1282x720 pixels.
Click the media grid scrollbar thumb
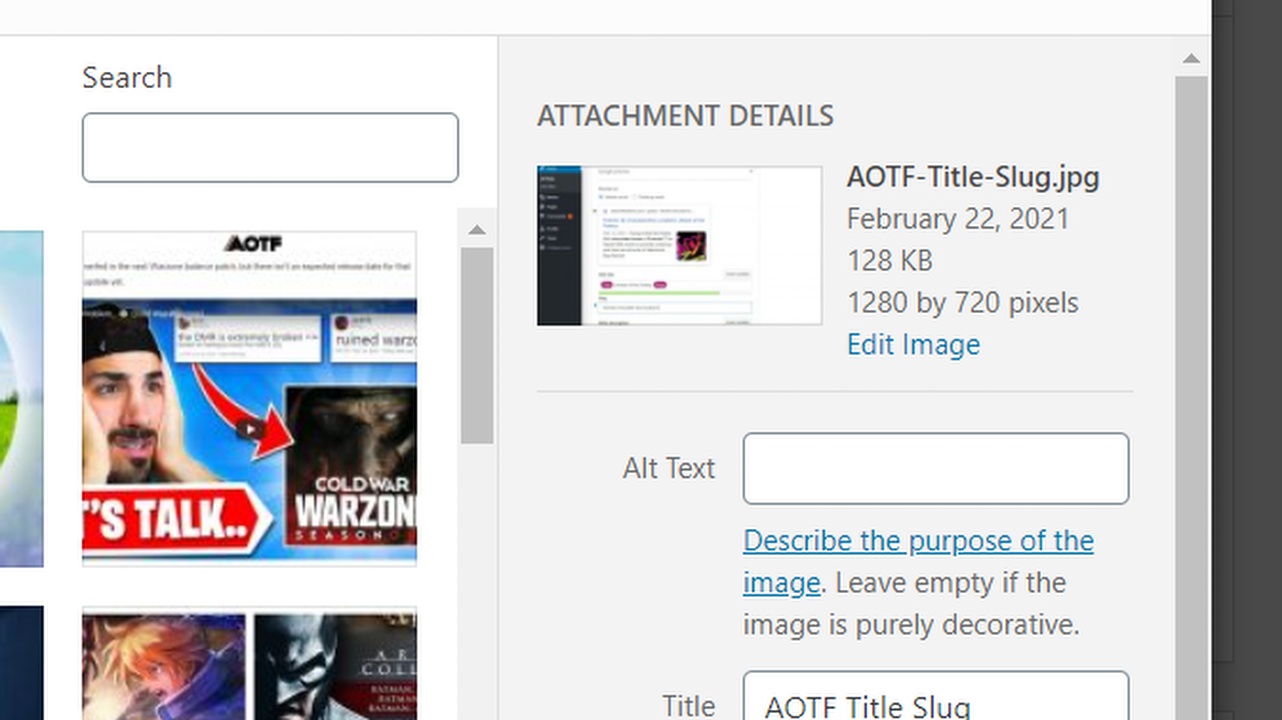(x=477, y=345)
